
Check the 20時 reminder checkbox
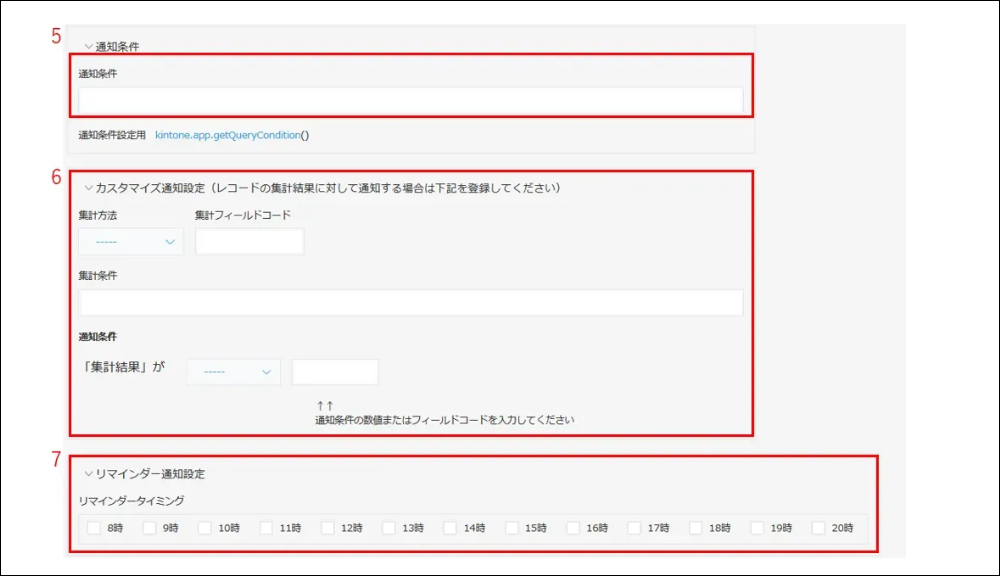(x=819, y=528)
